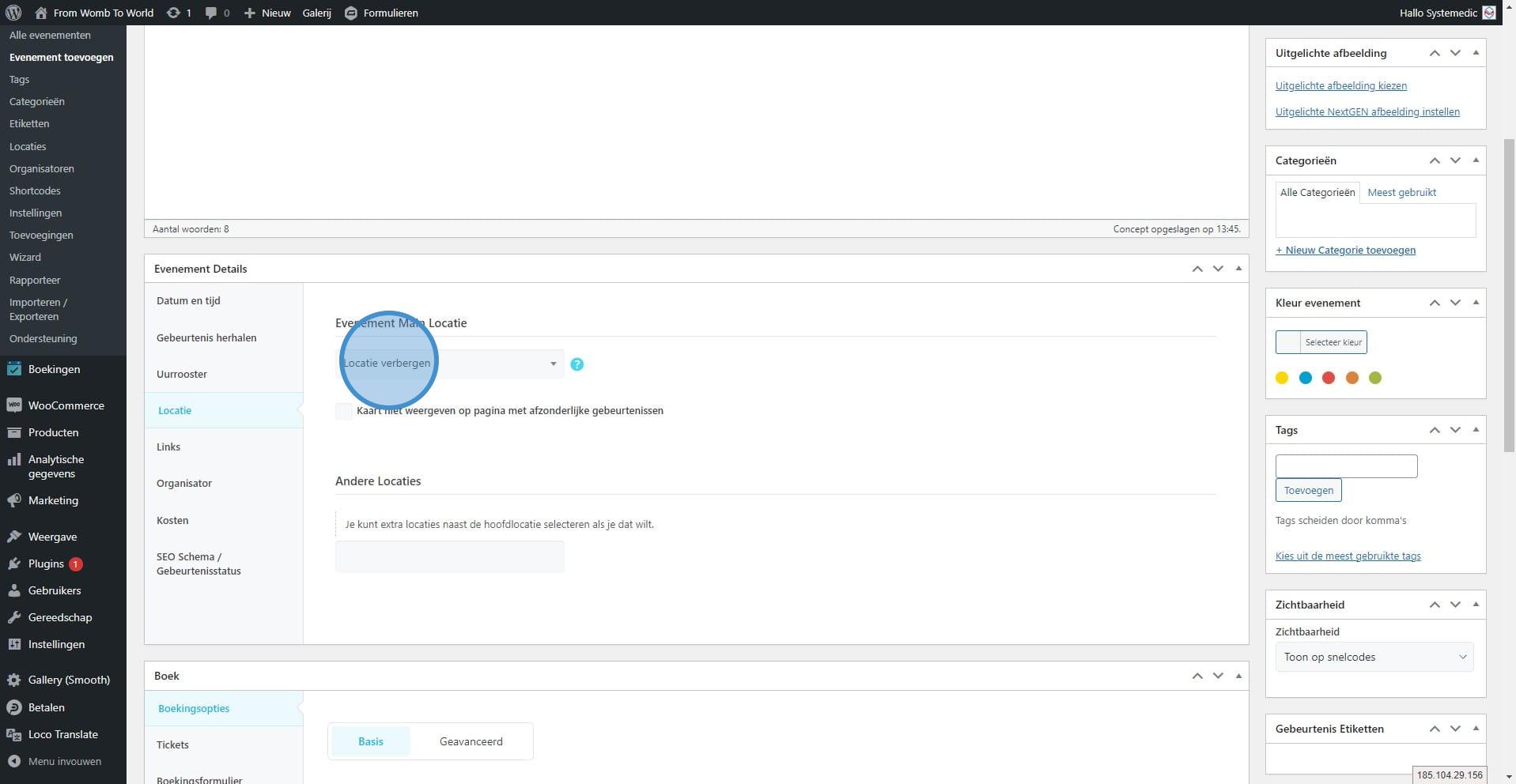The height and width of the screenshot is (784, 1516).
Task: Open the Locatie verbergen dropdown
Action: coord(450,364)
